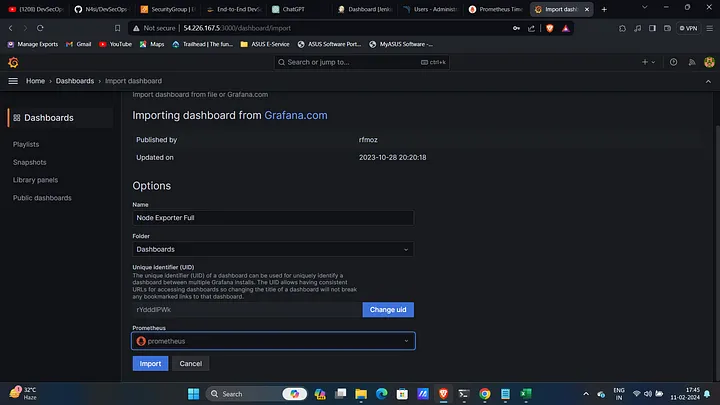Open the Gmail bookmark
The image size is (720, 405).
79,45
